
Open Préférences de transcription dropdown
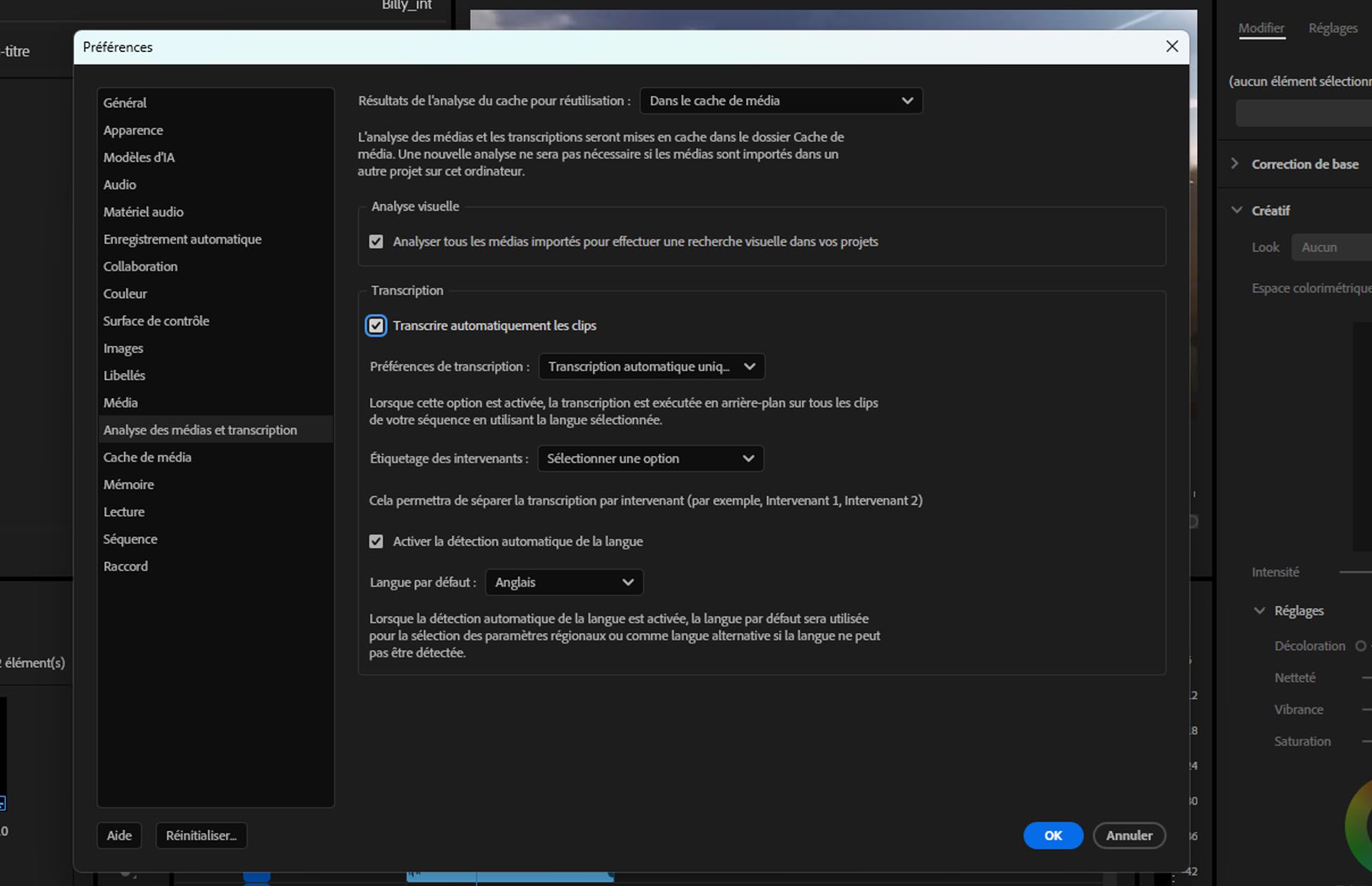click(x=651, y=367)
